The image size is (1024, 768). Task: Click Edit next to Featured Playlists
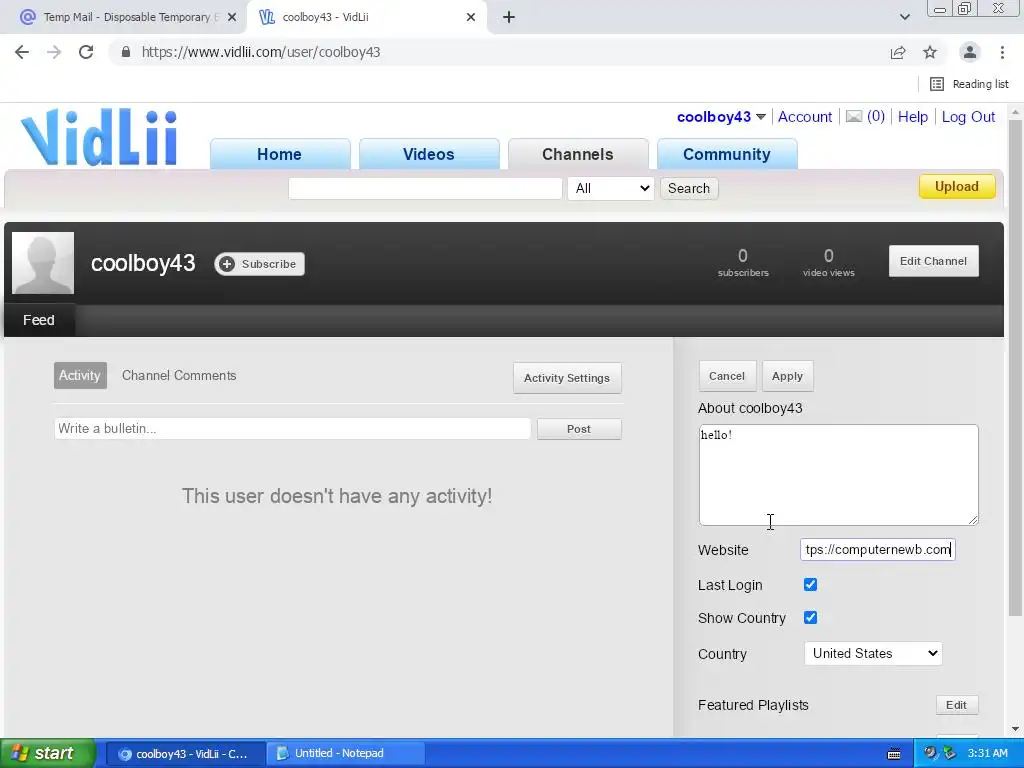click(957, 705)
